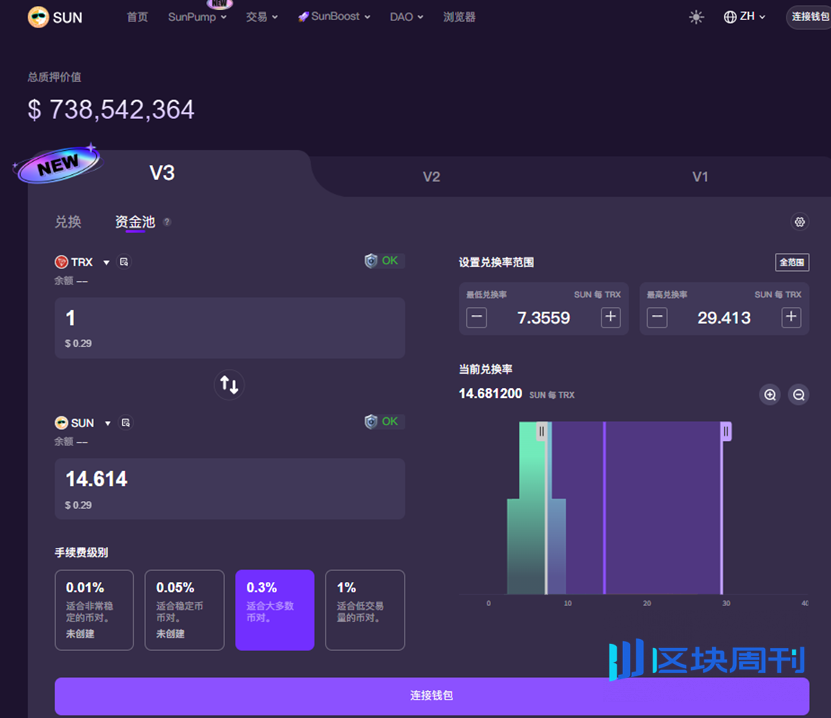
Task: Swap TRX and SUN with arrows icon
Action: (x=229, y=384)
